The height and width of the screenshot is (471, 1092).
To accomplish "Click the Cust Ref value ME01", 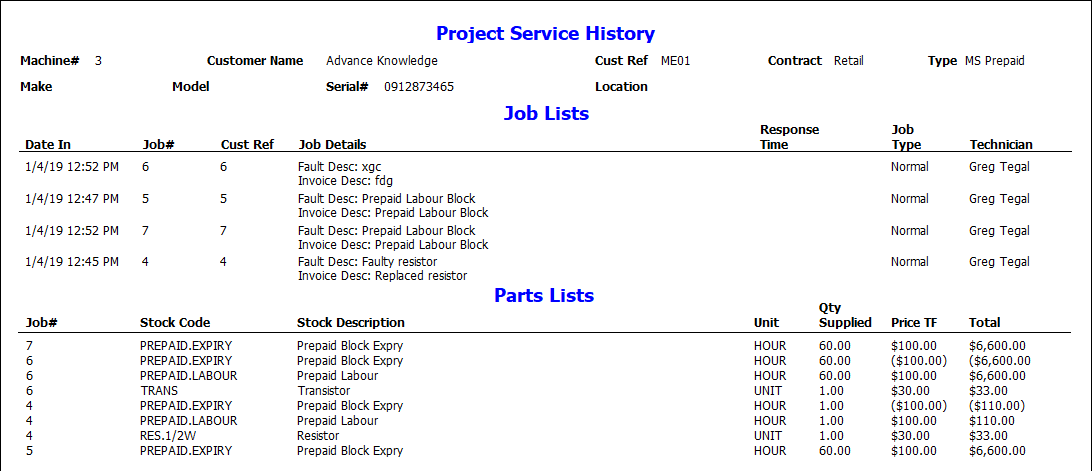I will [675, 61].
